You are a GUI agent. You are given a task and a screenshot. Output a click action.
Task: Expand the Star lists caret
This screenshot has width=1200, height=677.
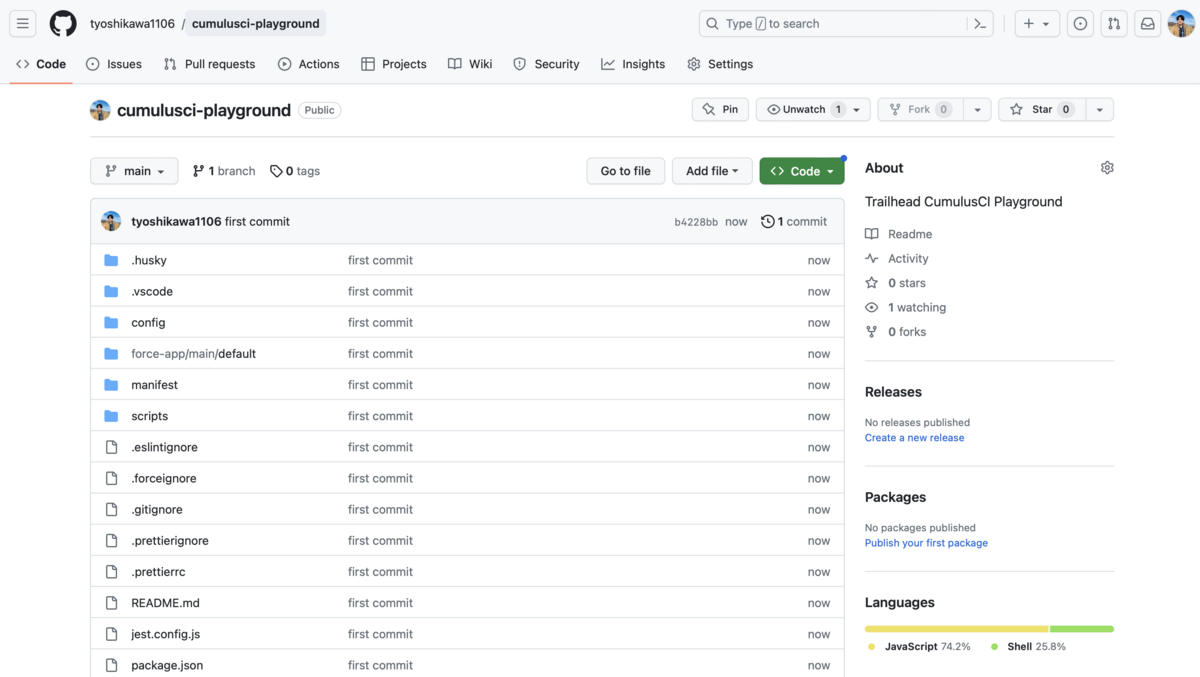click(1099, 109)
